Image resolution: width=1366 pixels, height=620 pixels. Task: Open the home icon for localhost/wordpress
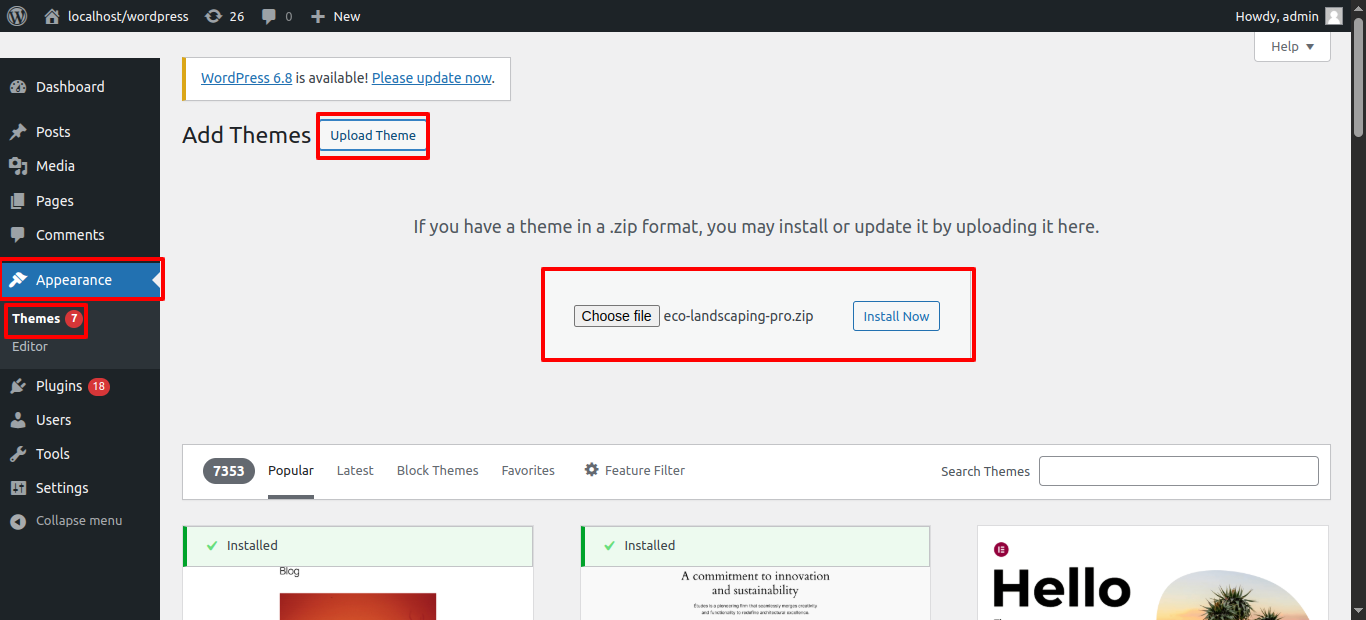tap(52, 16)
